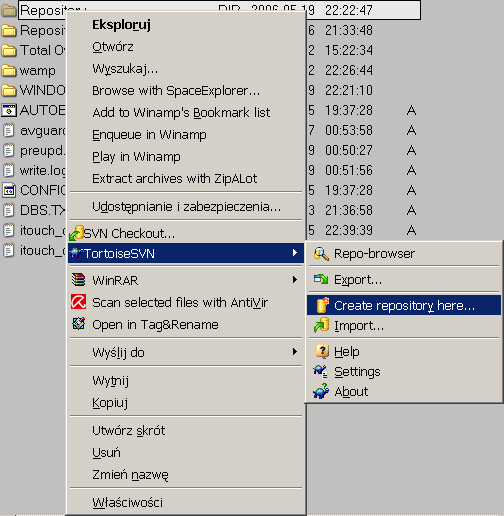Click the time 21:33:48 in file list
This screenshot has height=516, width=504.
coord(349,30)
